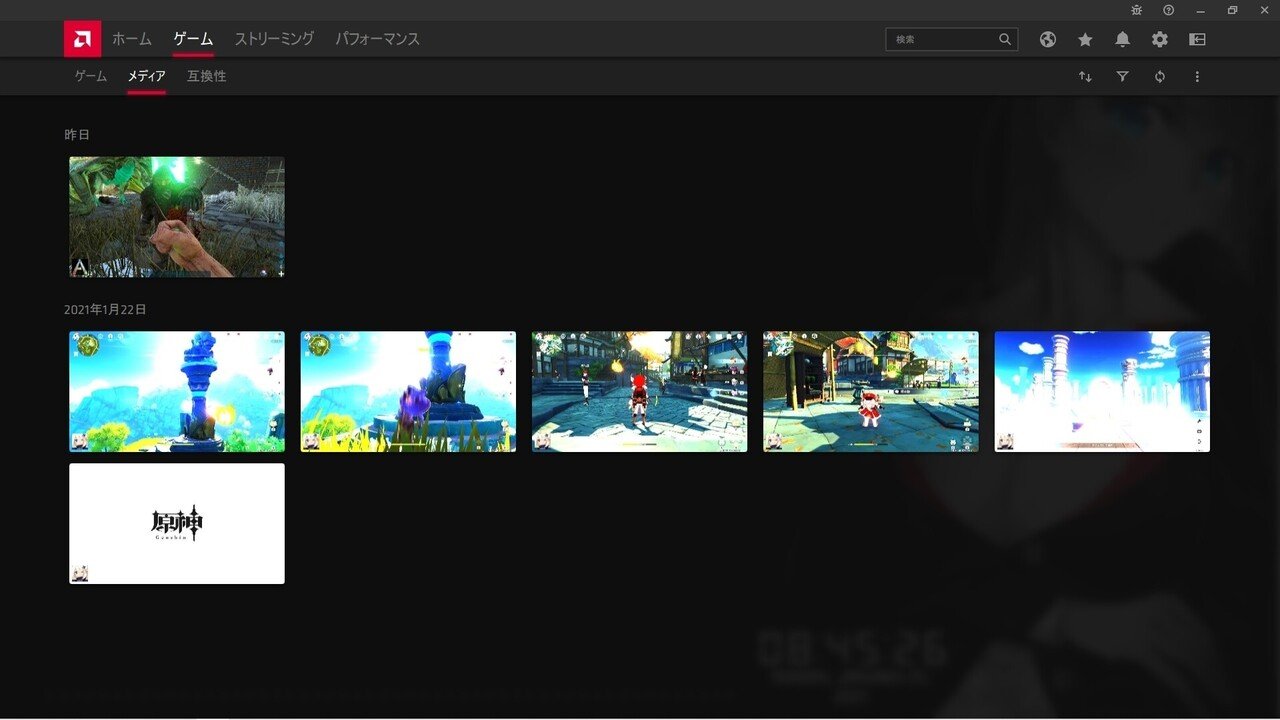
Task: Toggle the sidebar panel icon
Action: (x=1197, y=39)
